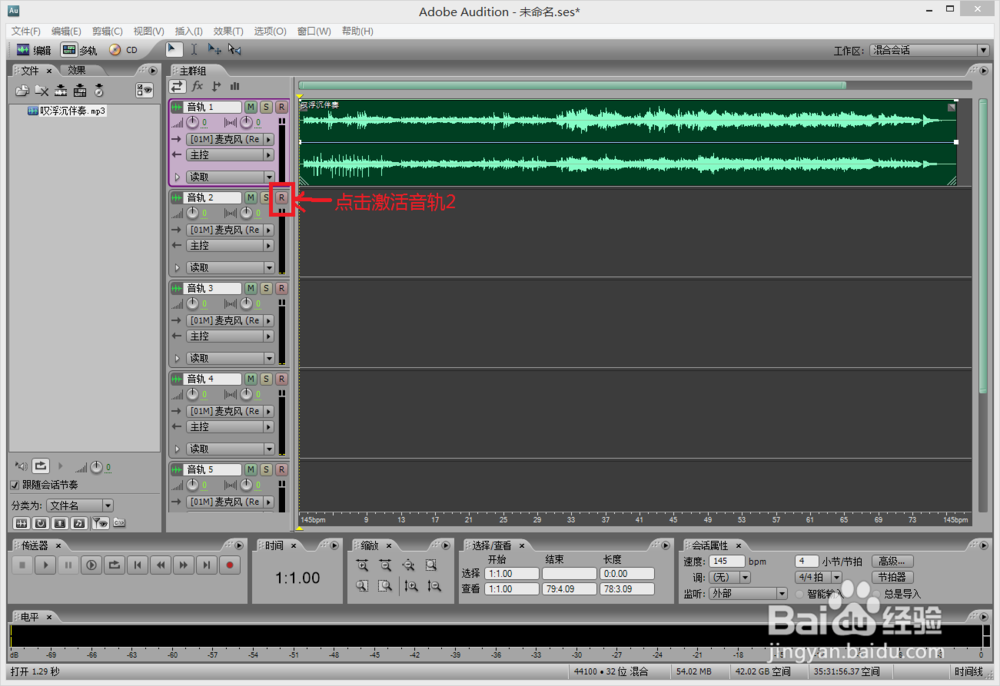The height and width of the screenshot is (686, 1000).
Task: Click the green horizontal zoom scrollbar
Action: (x=573, y=85)
